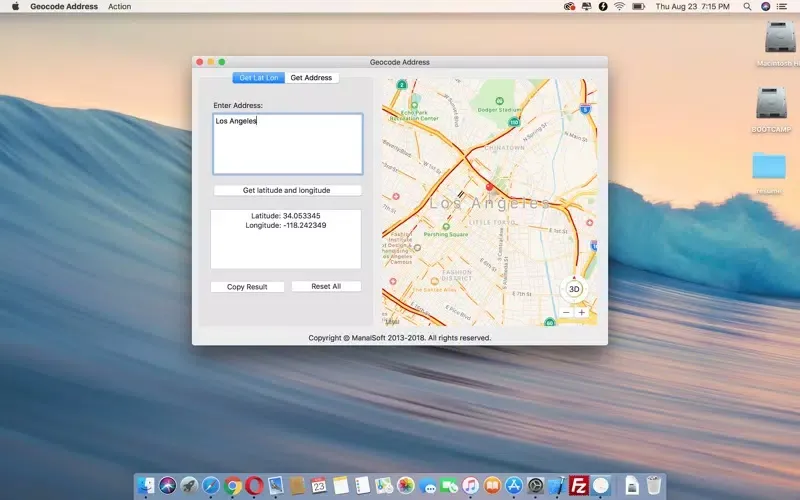Open the Geocode Address application menu
The height and width of the screenshot is (500, 800).
[x=64, y=6]
